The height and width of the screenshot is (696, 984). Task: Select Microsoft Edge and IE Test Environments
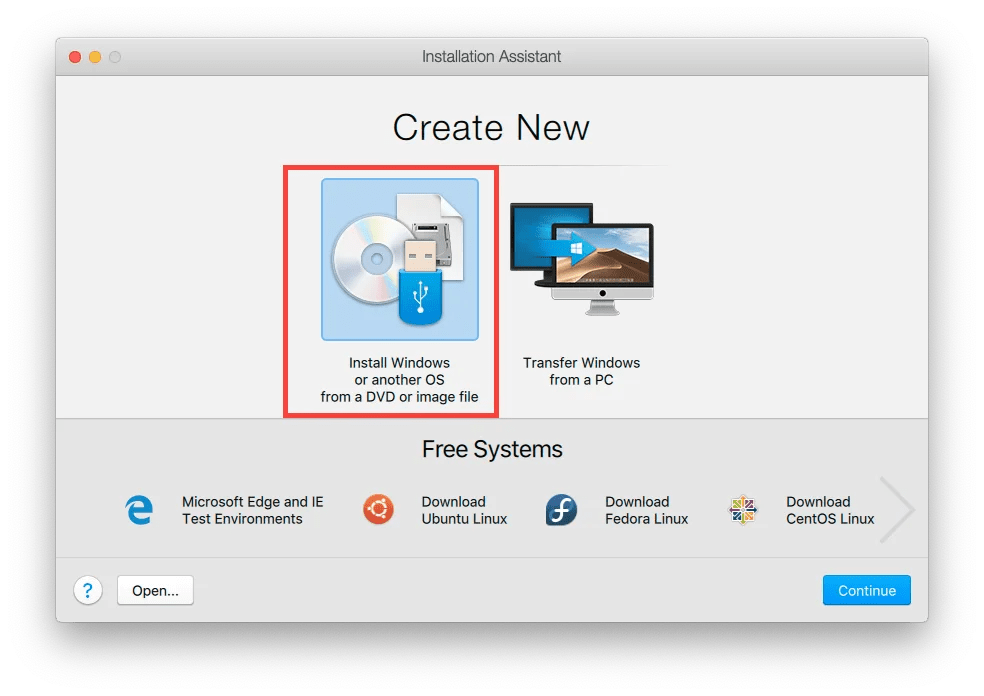tap(252, 510)
